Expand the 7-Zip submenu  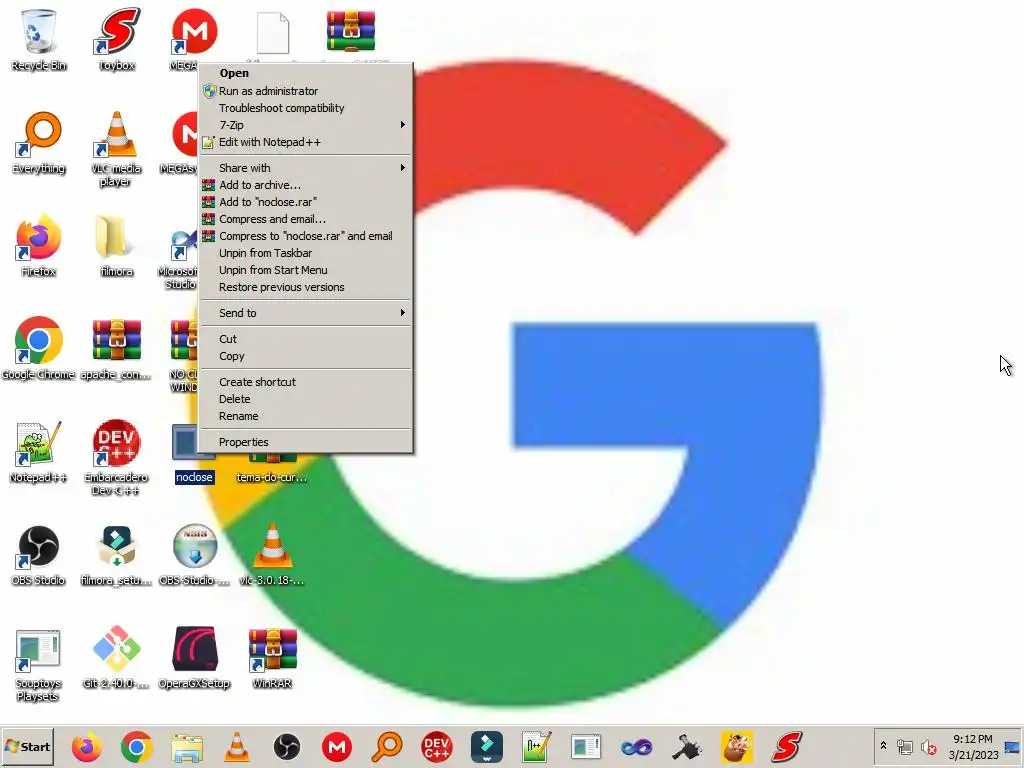[x=306, y=125]
